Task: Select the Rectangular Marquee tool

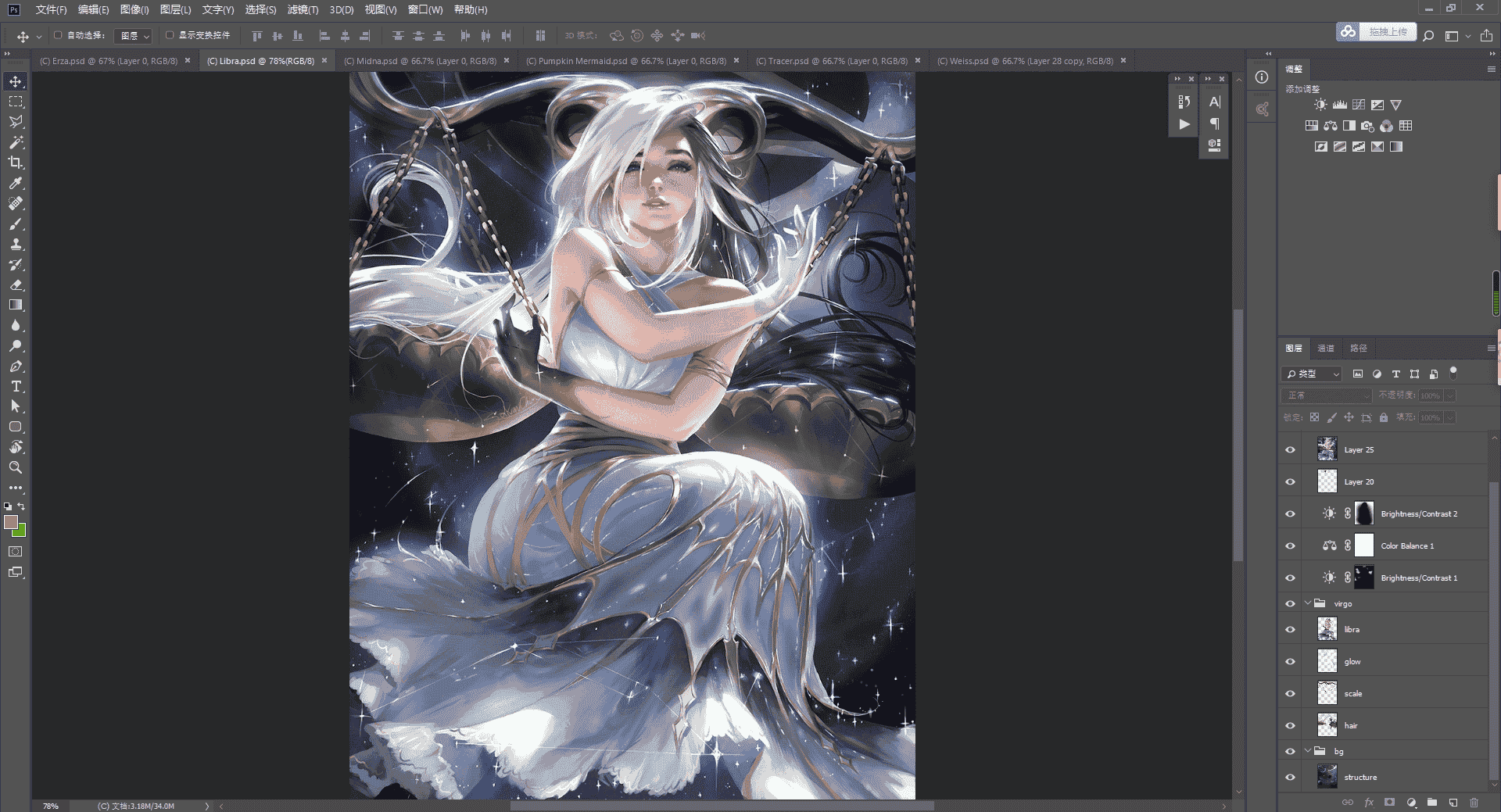Action: pyautogui.click(x=16, y=102)
